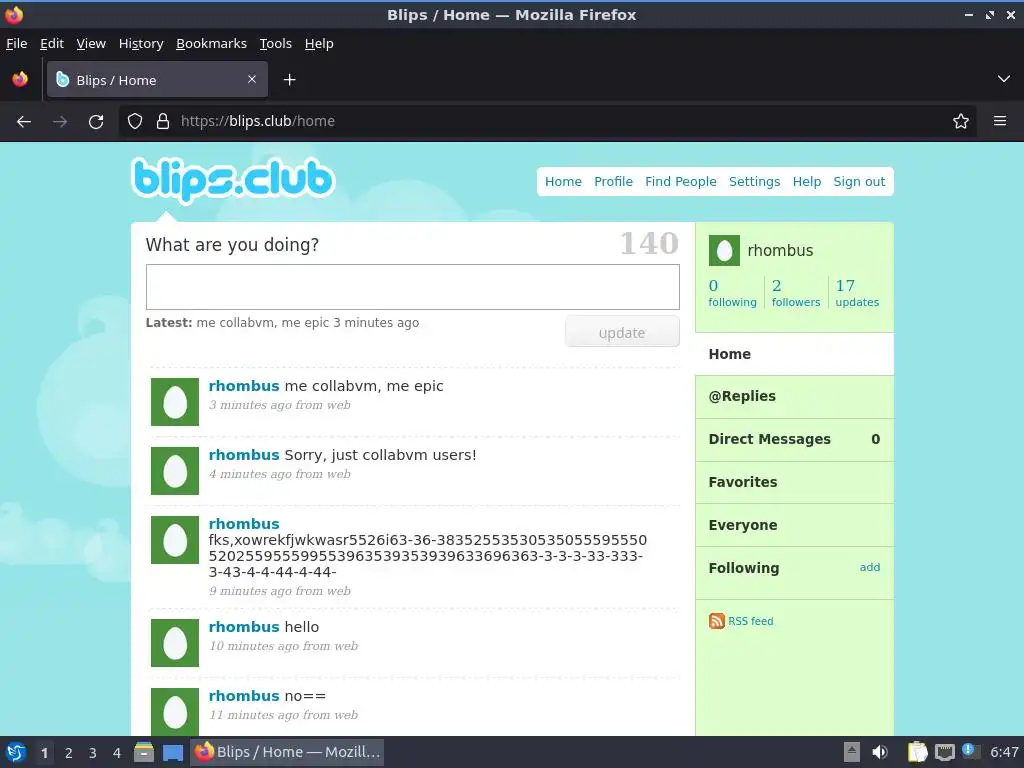Open the RSS feed icon
Image resolution: width=1024 pixels, height=768 pixels.
716,620
